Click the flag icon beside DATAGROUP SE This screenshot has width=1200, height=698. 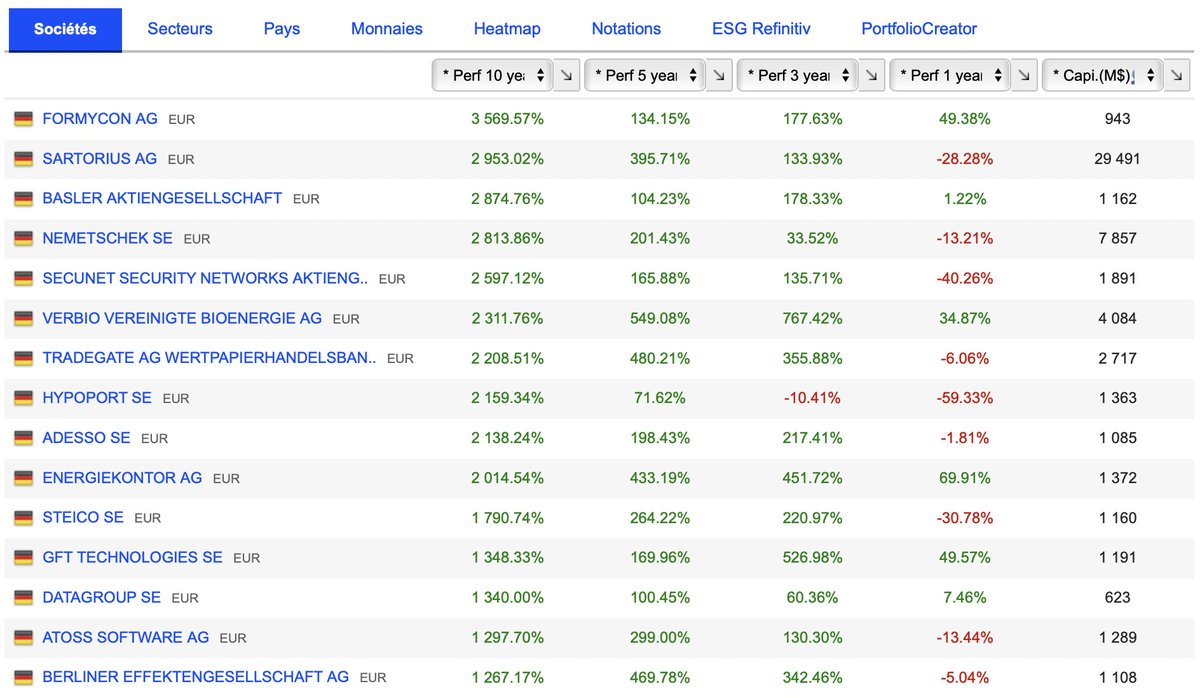tap(23, 597)
